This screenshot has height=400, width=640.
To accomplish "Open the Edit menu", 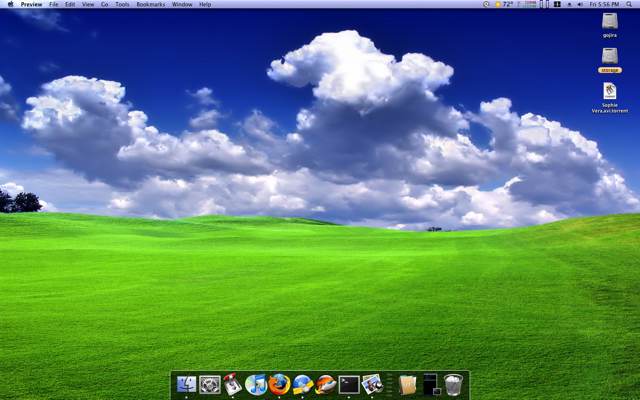I will [x=70, y=4].
